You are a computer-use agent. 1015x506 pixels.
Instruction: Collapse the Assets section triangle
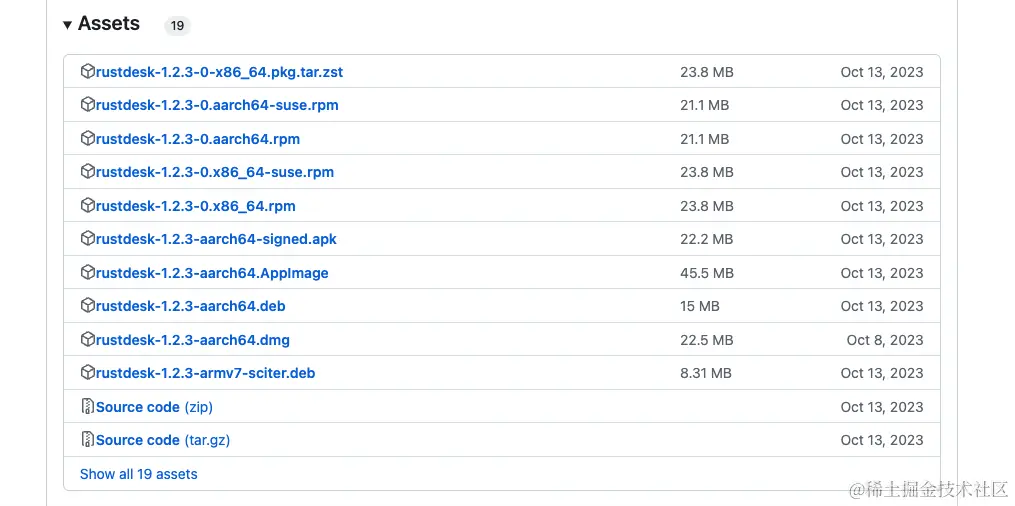pos(67,25)
